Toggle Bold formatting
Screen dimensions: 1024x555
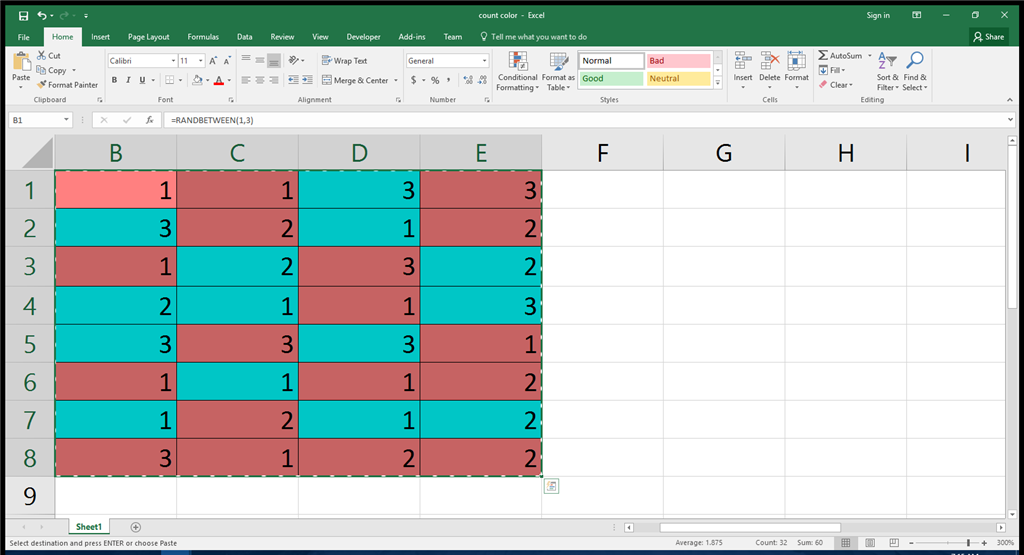[x=114, y=80]
